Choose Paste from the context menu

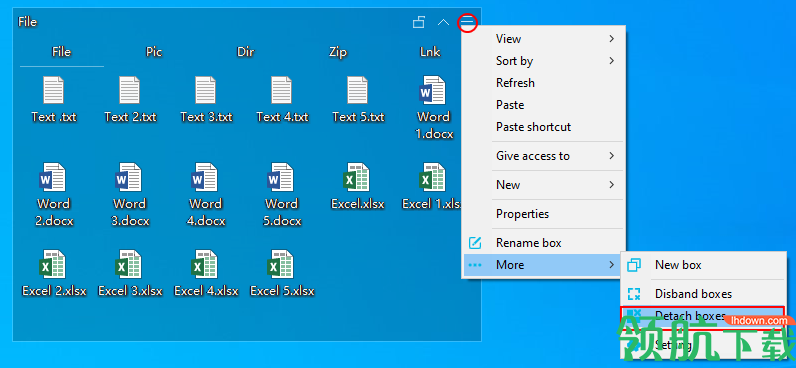point(543,105)
